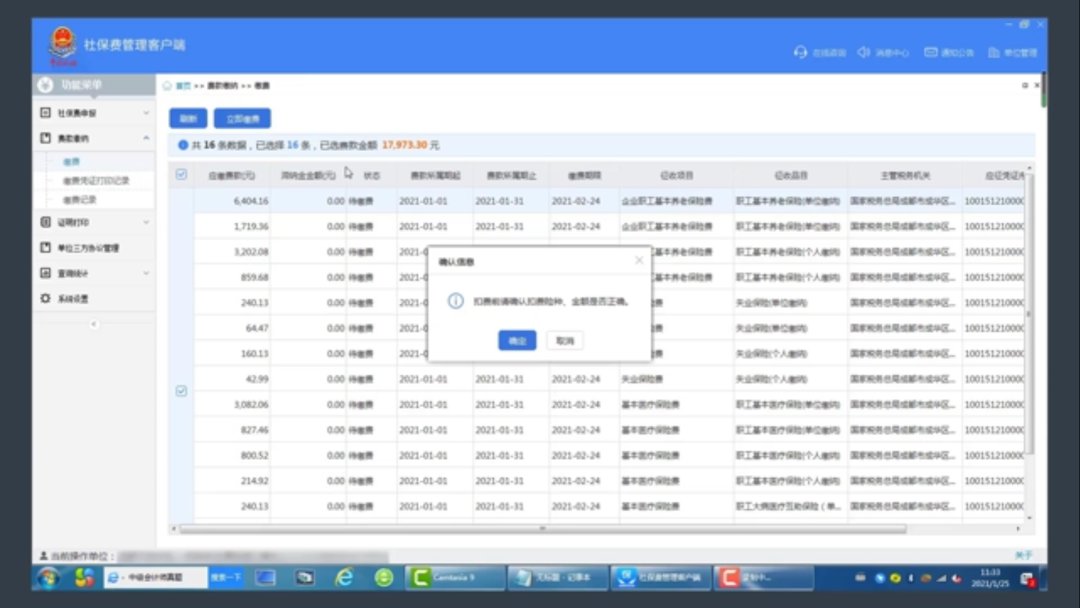
Task: Open the notification announcements envelope icon
Action: click(931, 52)
